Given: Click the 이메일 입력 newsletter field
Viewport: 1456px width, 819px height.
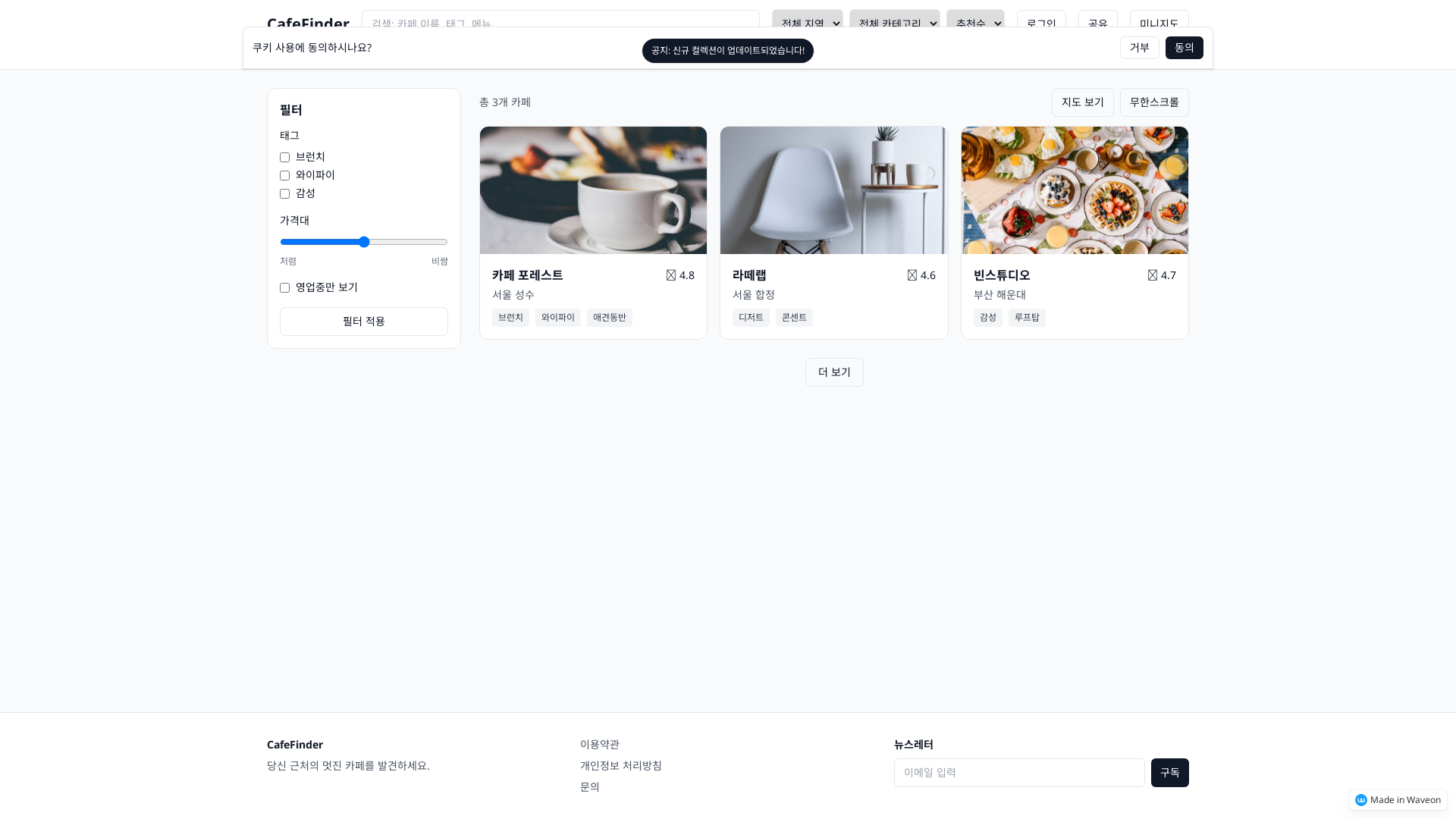Looking at the screenshot, I should [1019, 773].
